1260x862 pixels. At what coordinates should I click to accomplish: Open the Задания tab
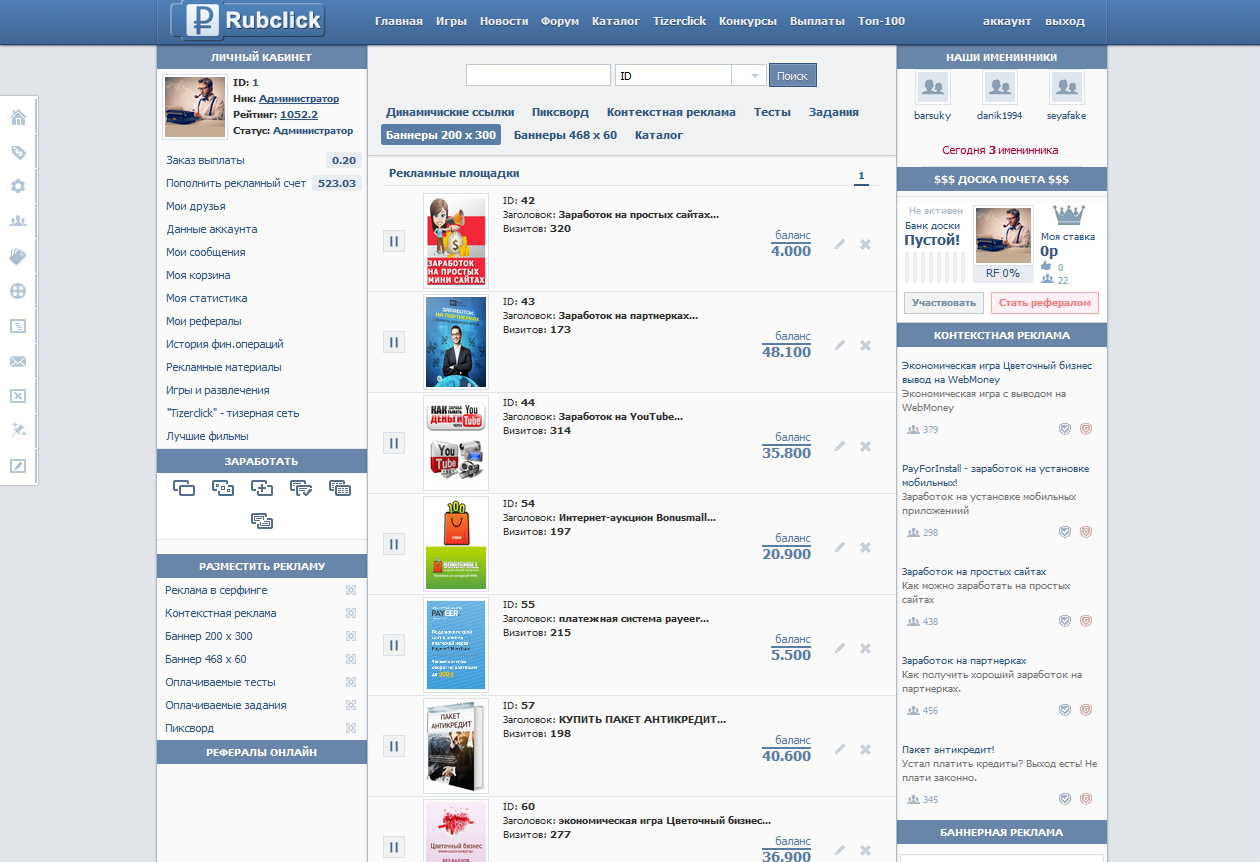(834, 112)
